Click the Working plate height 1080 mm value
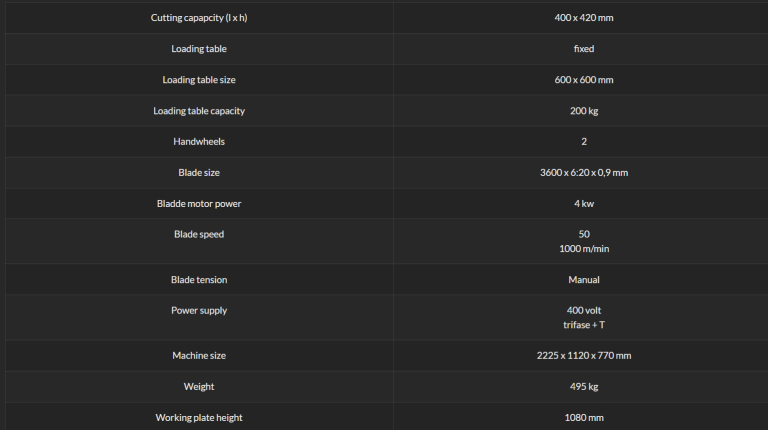Image resolution: width=768 pixels, height=430 pixels. [x=584, y=418]
